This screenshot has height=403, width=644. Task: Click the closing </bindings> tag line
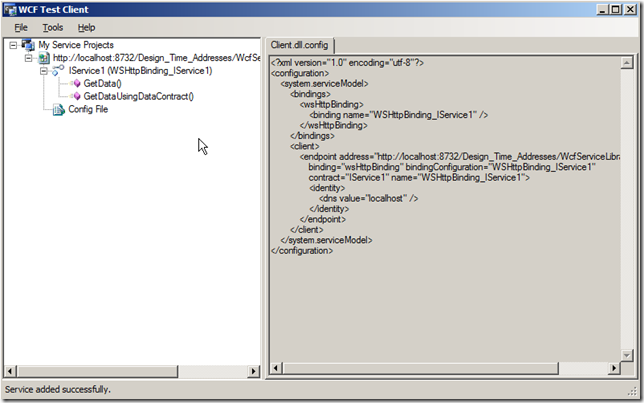(313, 136)
